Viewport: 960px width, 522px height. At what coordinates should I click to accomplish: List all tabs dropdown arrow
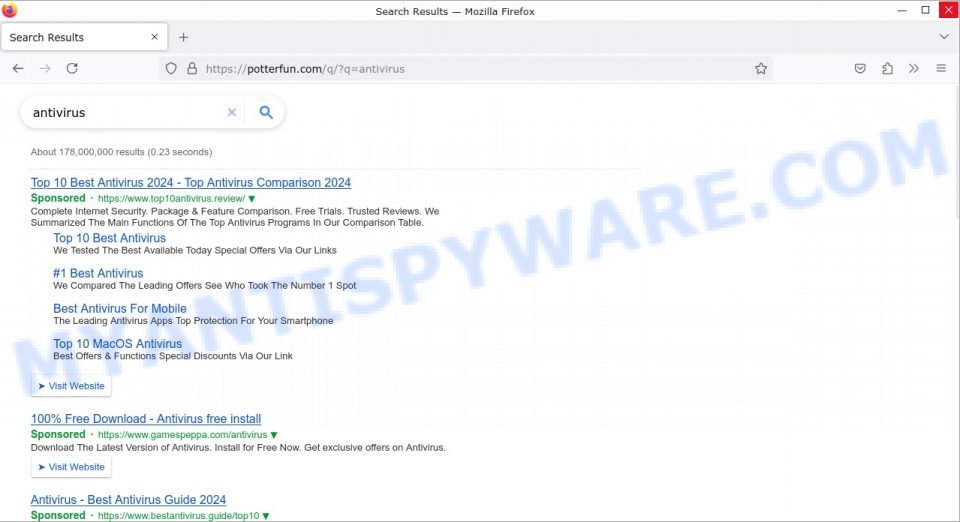point(943,37)
